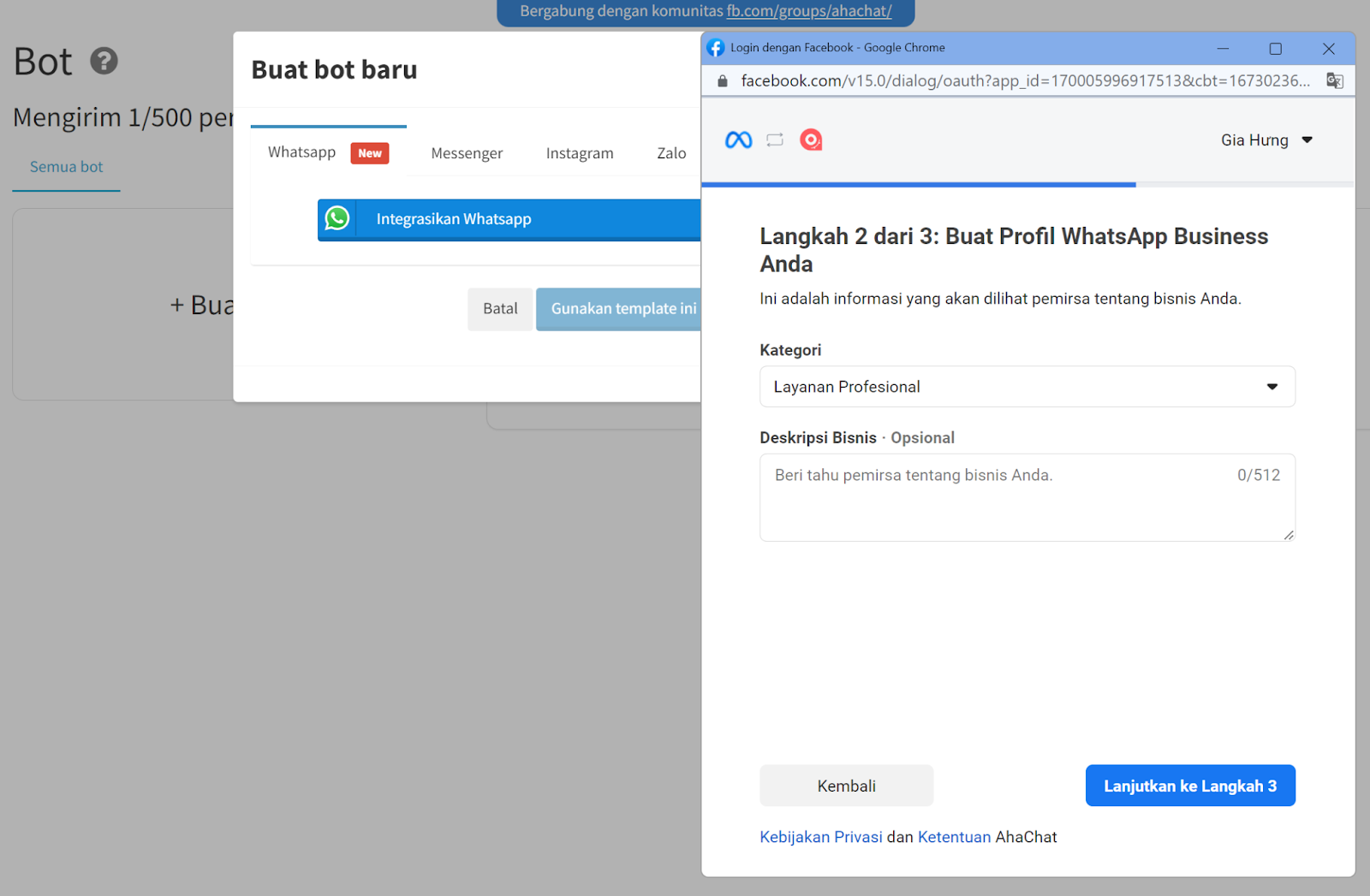Image resolution: width=1370 pixels, height=896 pixels.
Task: Click the Facebook favicon in the Chrome title bar
Action: [716, 48]
